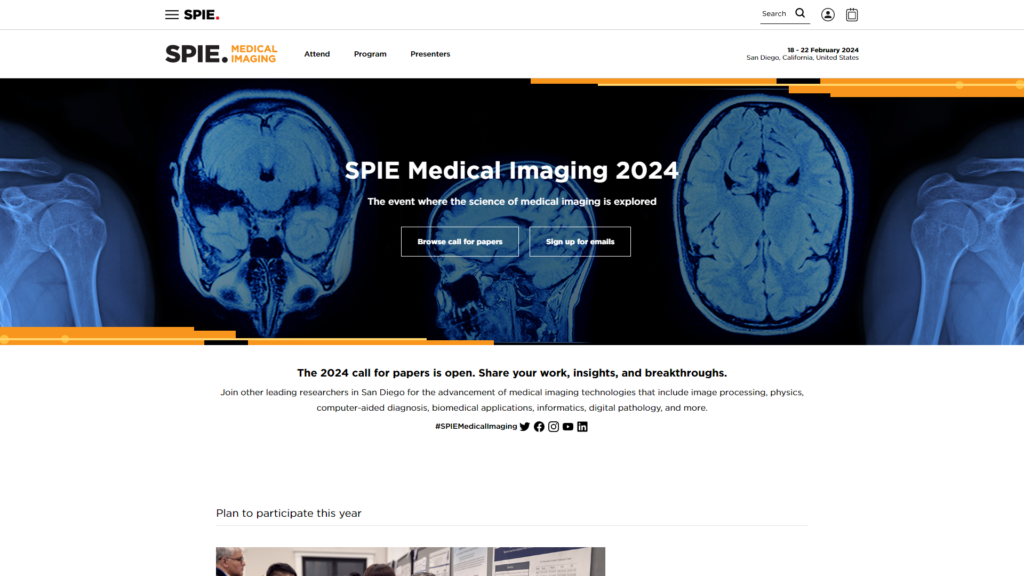Open the calendar schedule icon
The image size is (1024, 576).
click(x=852, y=14)
